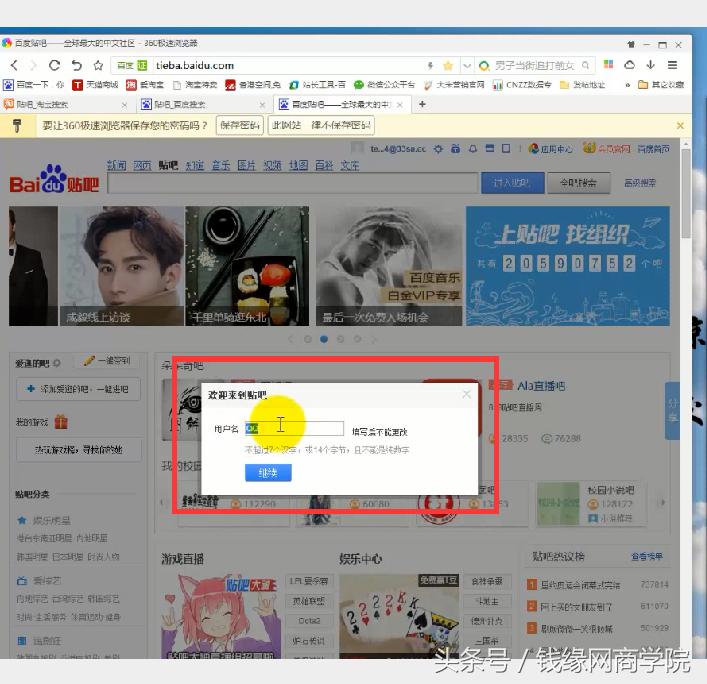Viewport: 707px width, 684px height.
Task: Click the 用户名 input field in dialog
Action: [x=294, y=428]
